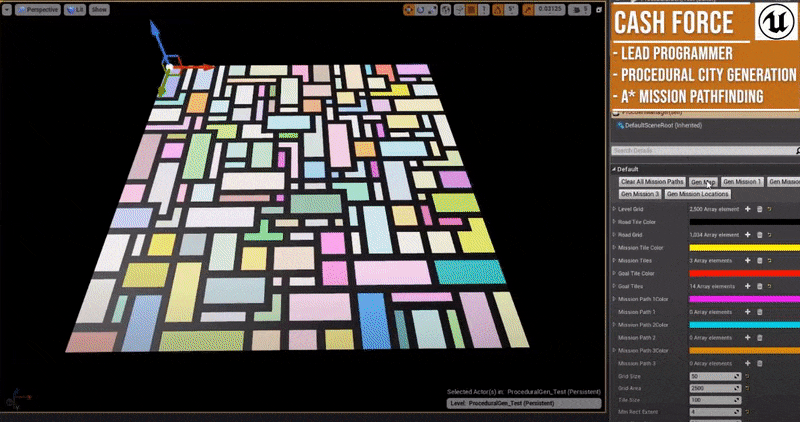
Task: Select the translate gizmo tool
Action: 409,10
